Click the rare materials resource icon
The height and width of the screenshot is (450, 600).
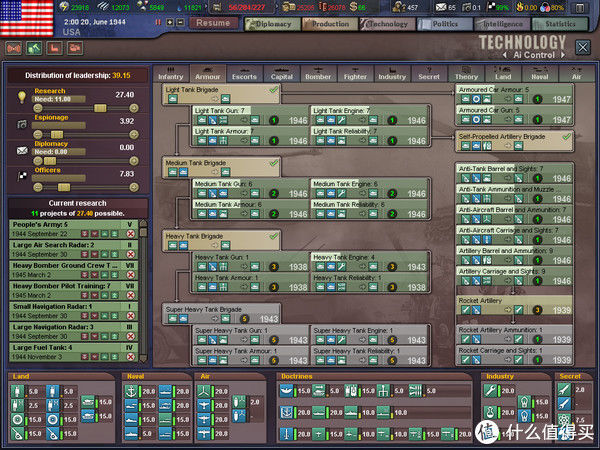click(x=142, y=7)
